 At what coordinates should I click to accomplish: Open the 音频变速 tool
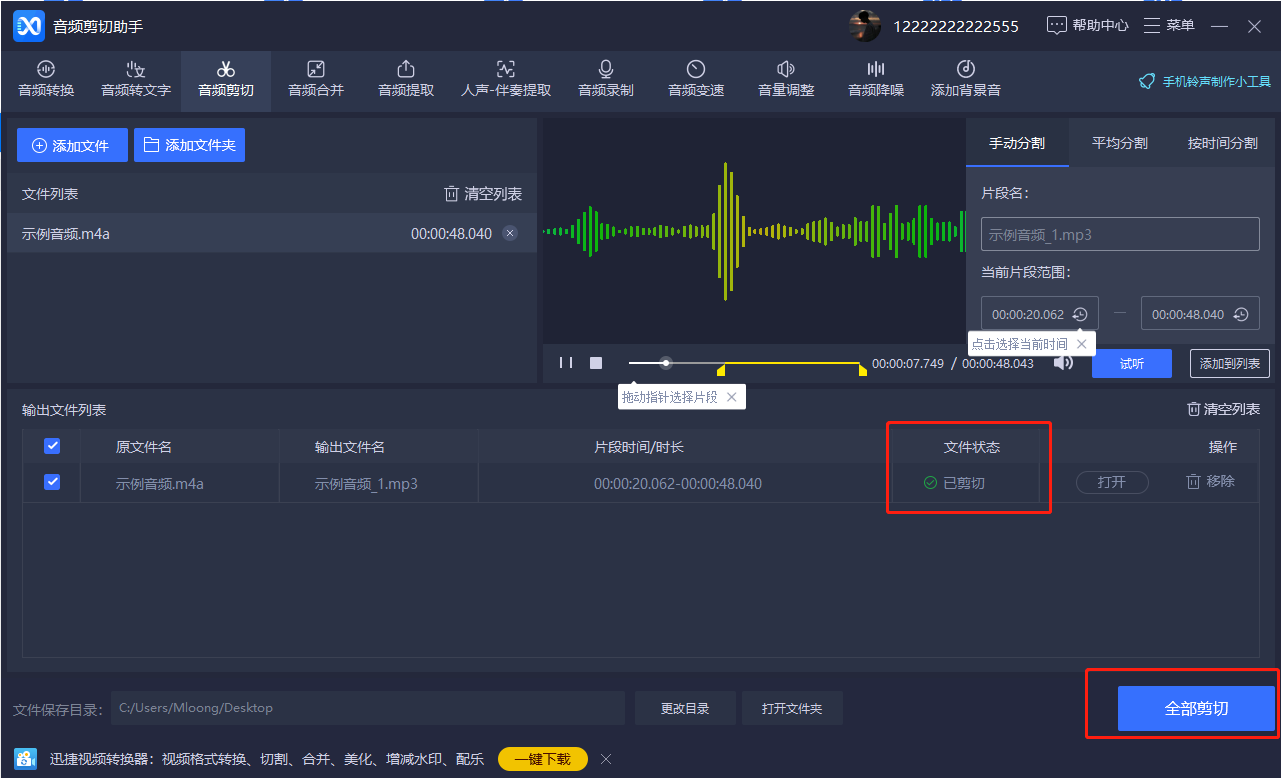pyautogui.click(x=696, y=79)
